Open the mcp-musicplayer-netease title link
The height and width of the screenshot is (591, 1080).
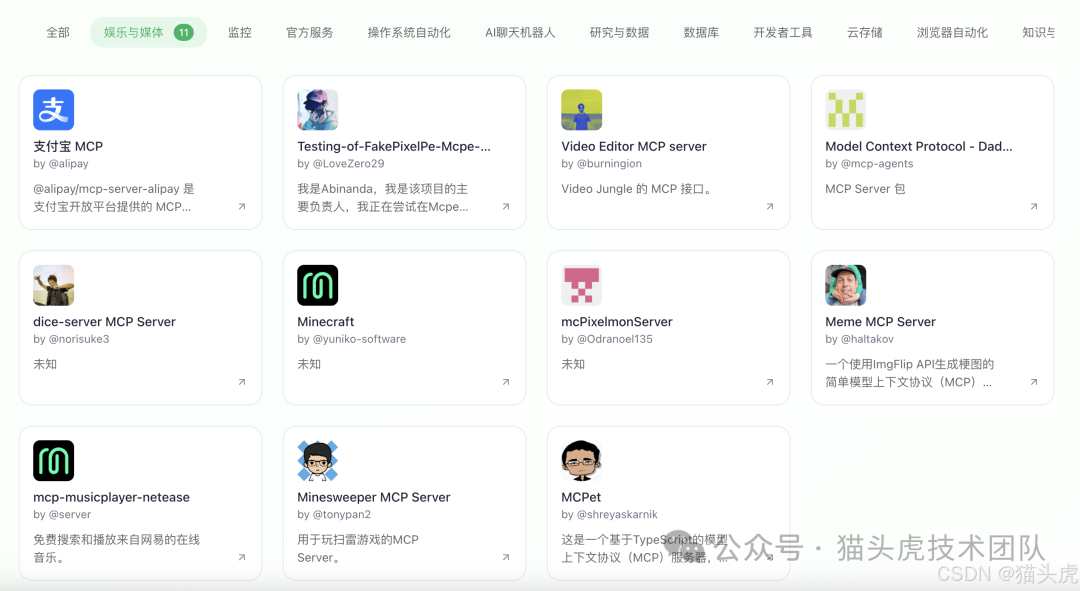112,497
